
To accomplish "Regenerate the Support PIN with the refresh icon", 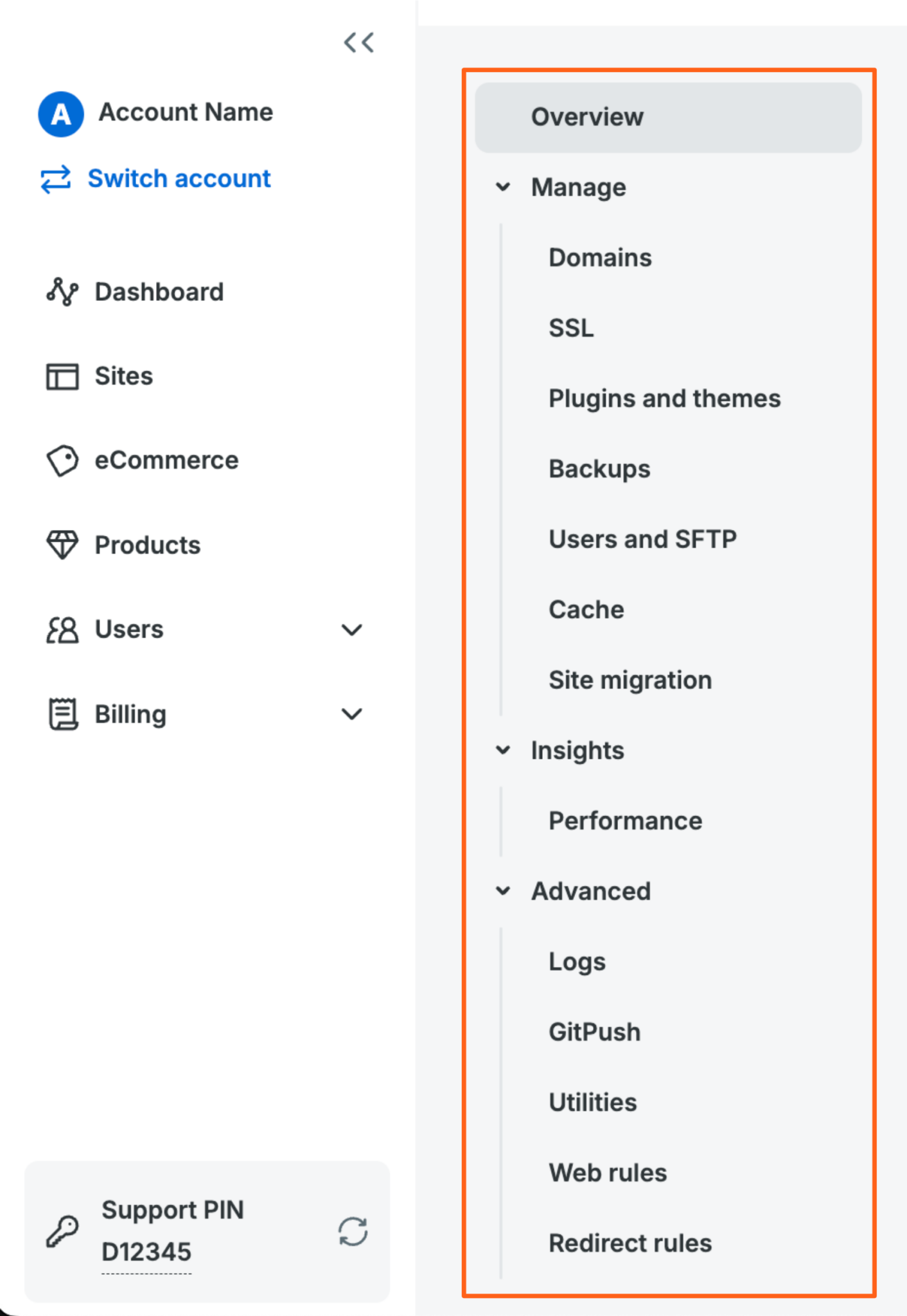I will pyautogui.click(x=353, y=1231).
